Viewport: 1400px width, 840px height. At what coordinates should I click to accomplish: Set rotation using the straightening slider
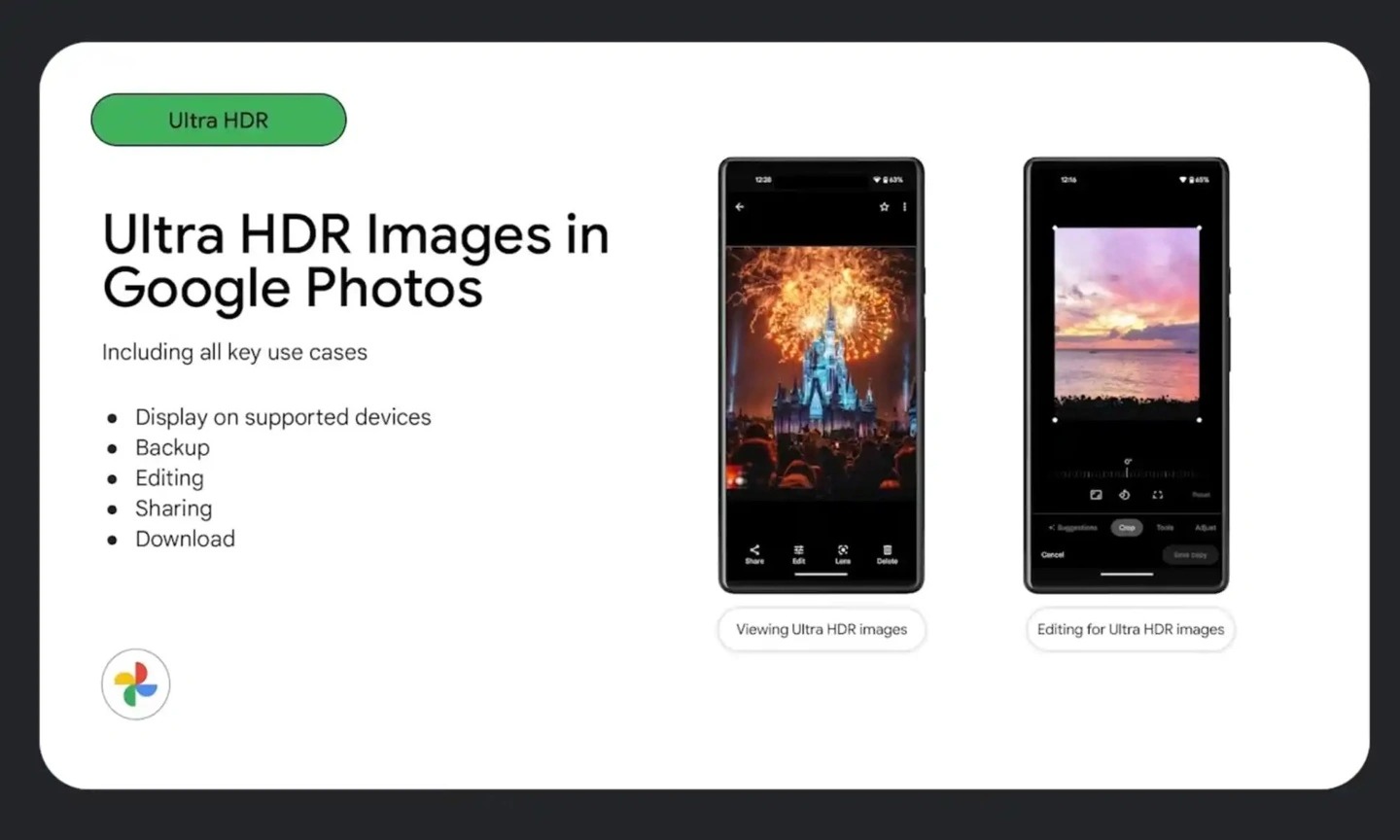pyautogui.click(x=1127, y=473)
